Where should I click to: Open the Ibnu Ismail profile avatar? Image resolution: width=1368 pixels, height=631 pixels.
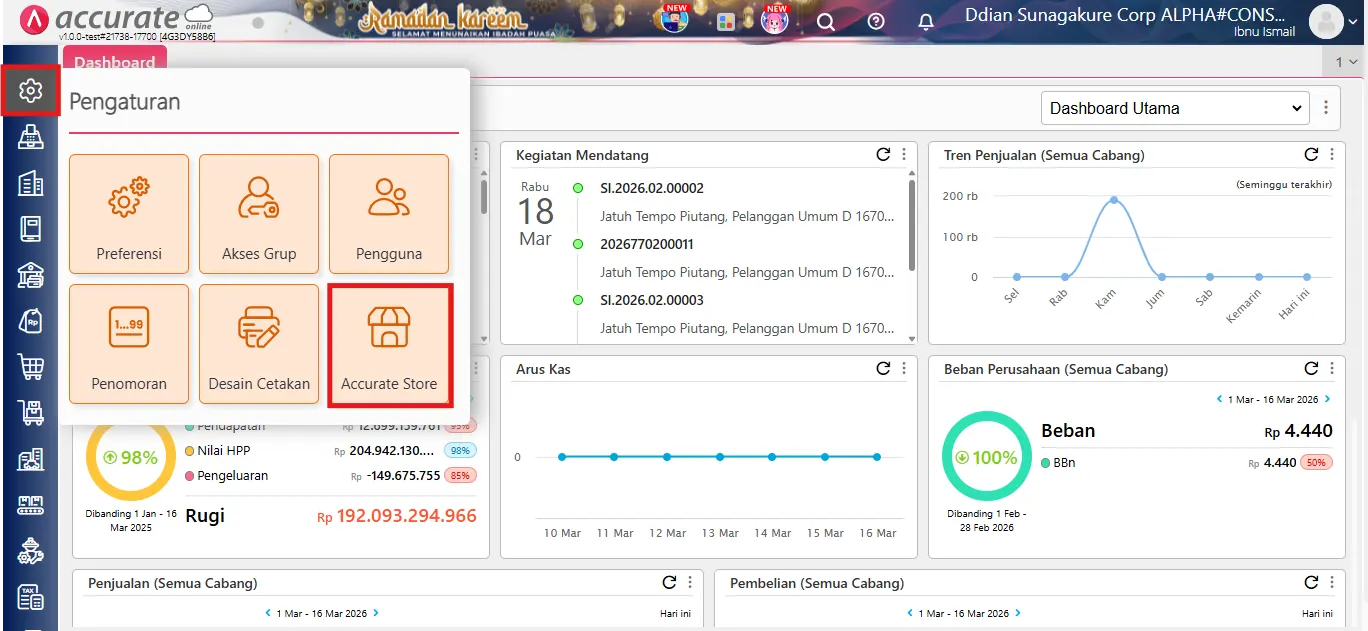pos(1327,20)
